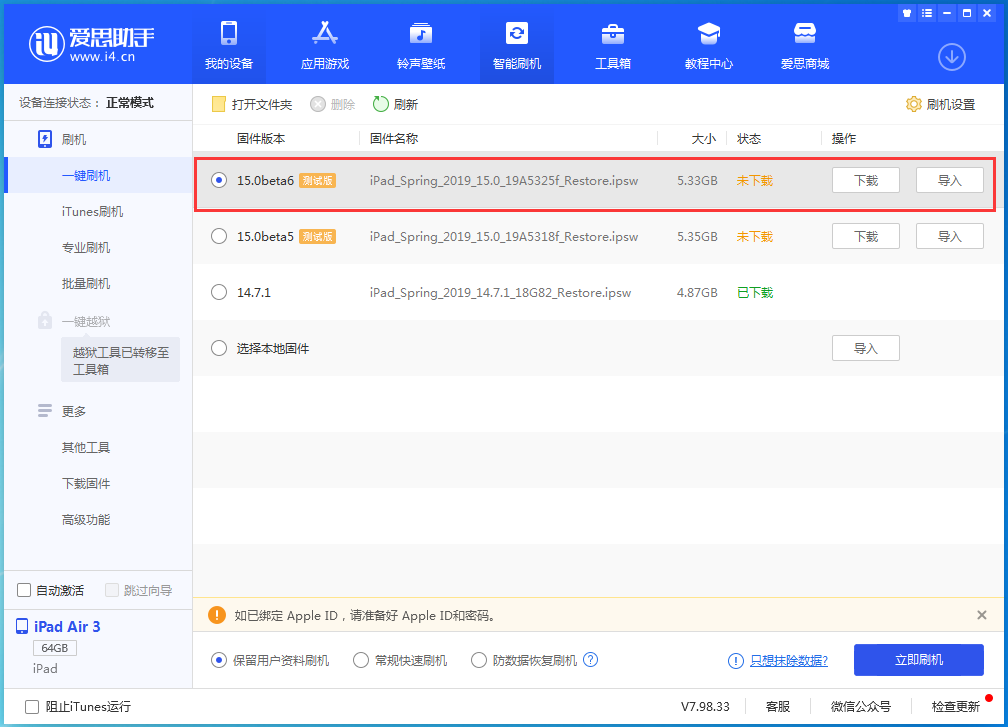Click the orange warning icon in banner
This screenshot has width=1008, height=727.
(x=217, y=615)
